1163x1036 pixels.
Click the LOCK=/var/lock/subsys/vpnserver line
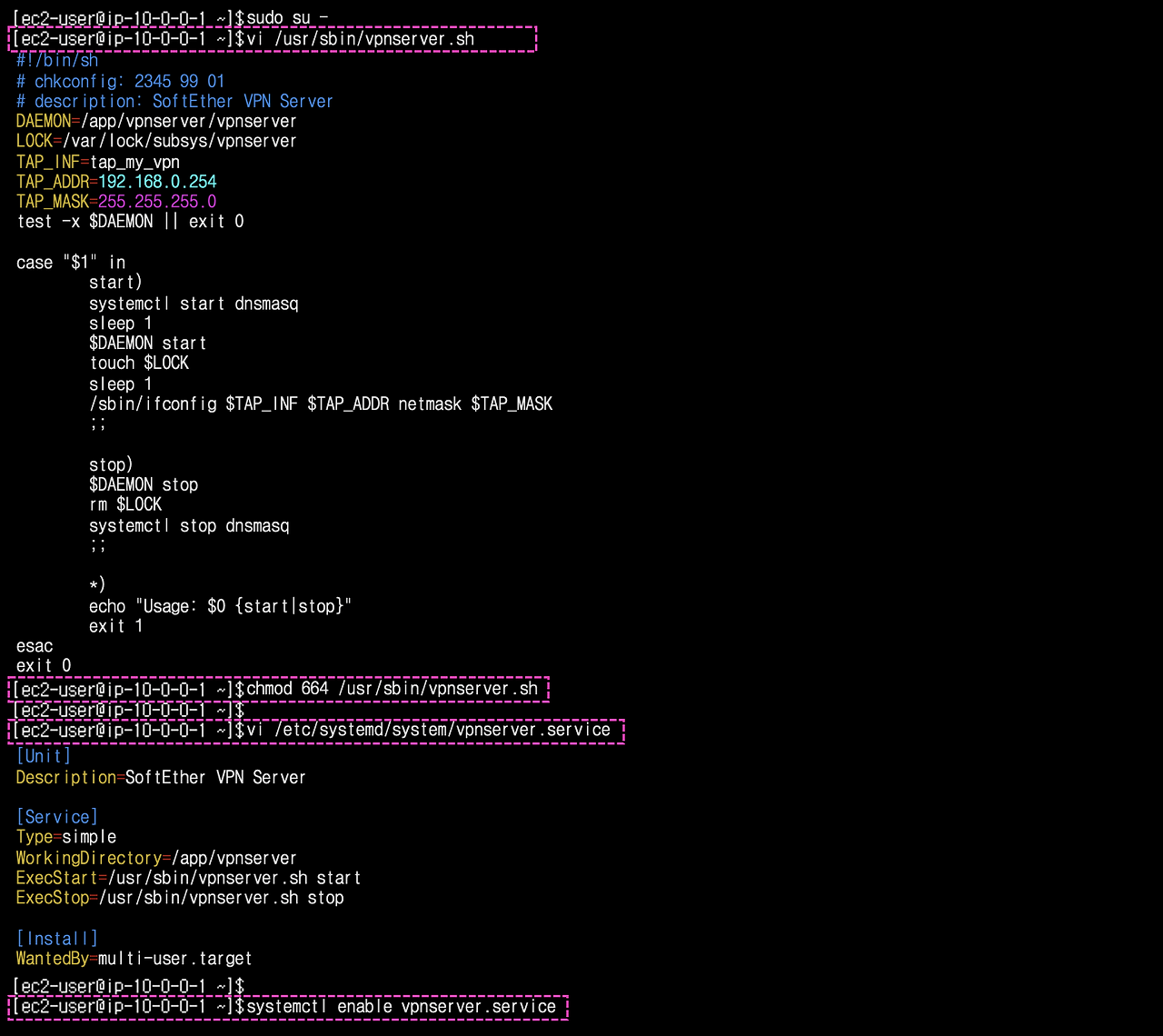click(156, 141)
